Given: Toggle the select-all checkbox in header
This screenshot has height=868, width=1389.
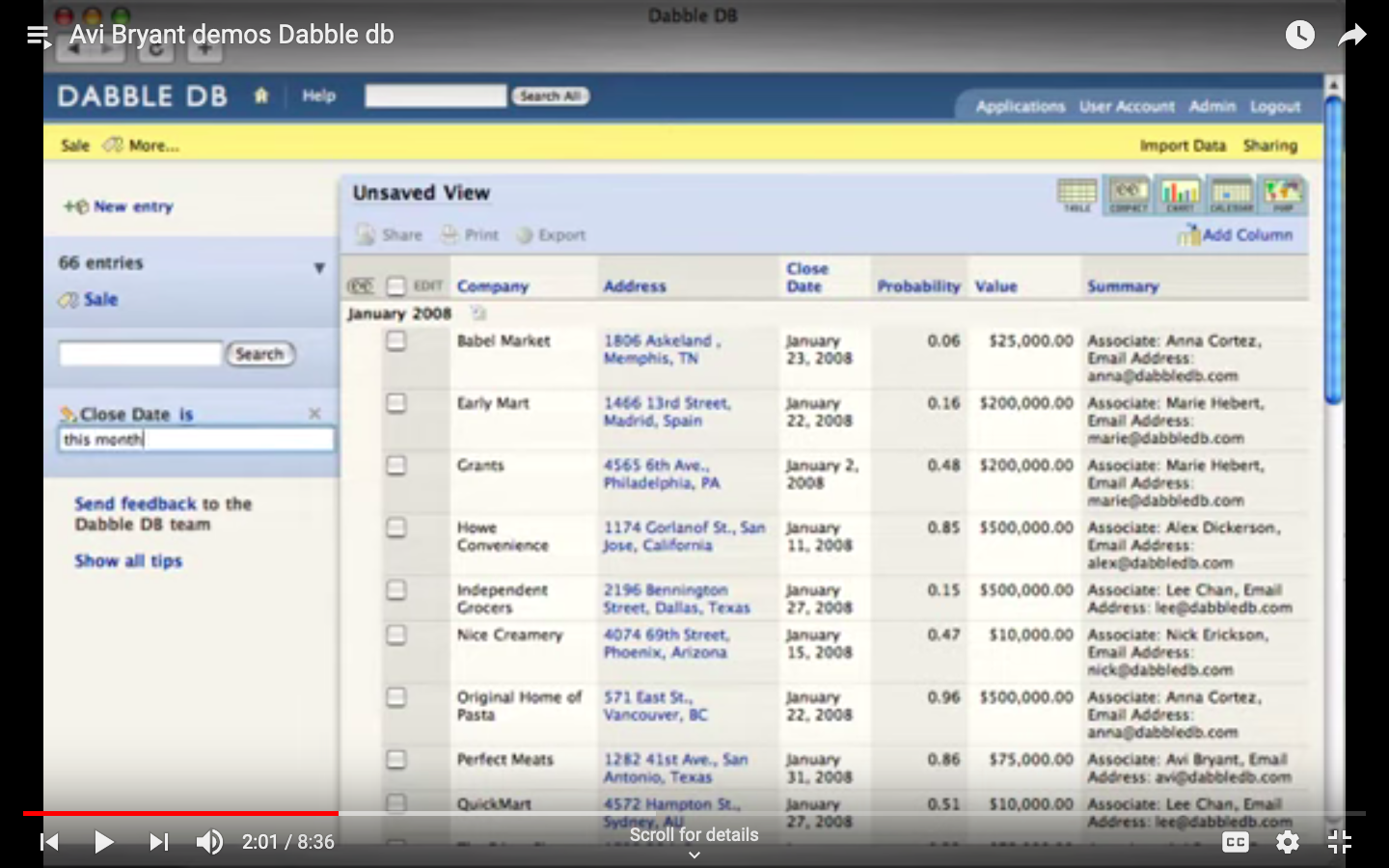Looking at the screenshot, I should pos(395,286).
